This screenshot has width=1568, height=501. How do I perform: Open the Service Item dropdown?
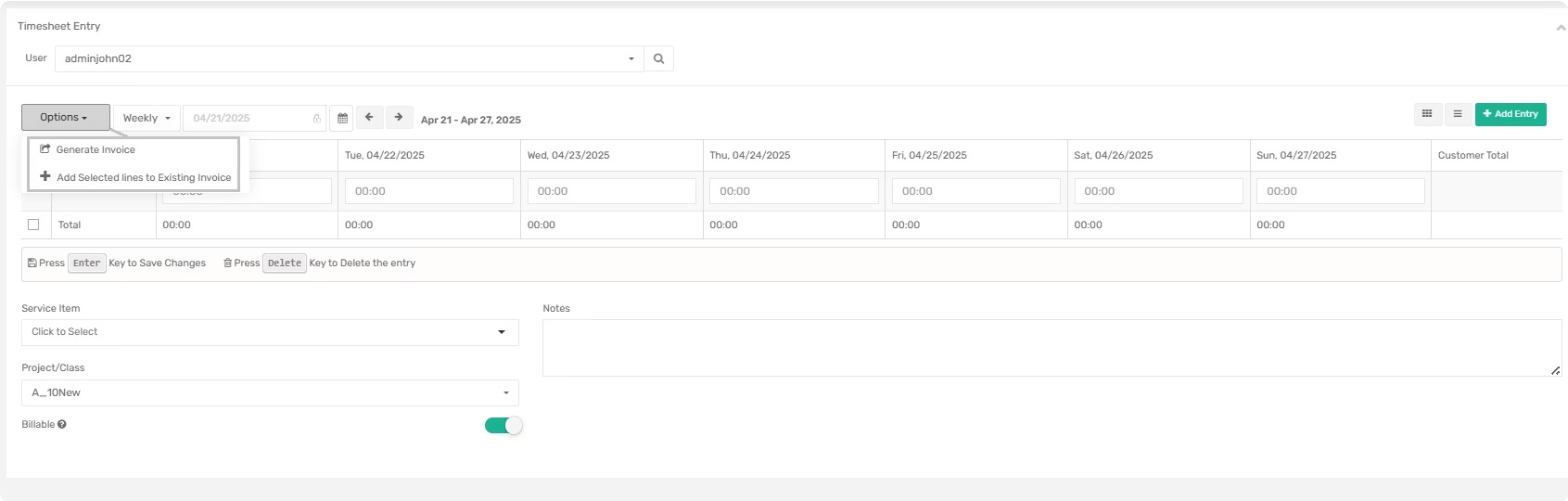click(x=270, y=332)
